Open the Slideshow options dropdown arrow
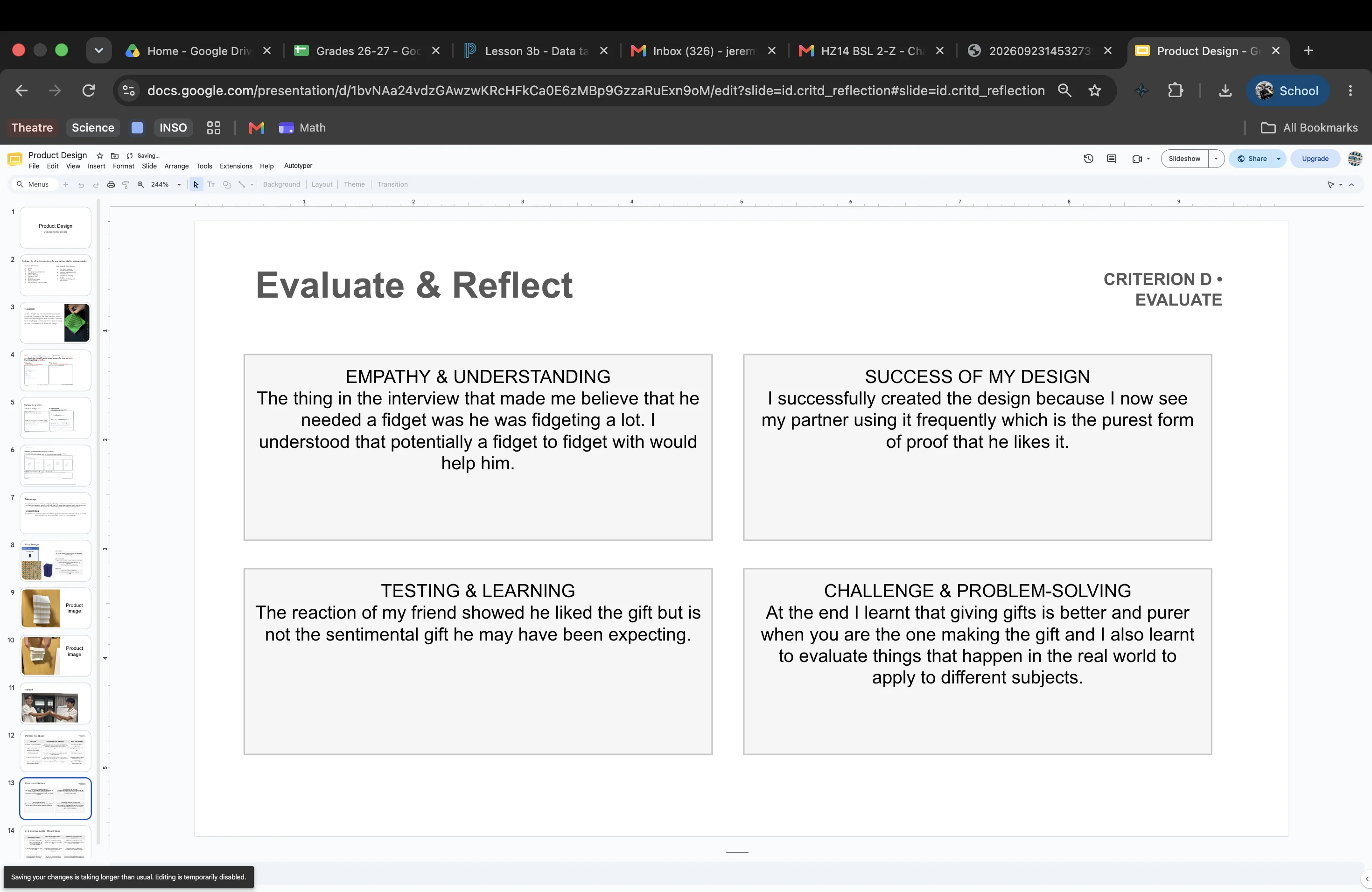The width and height of the screenshot is (1372, 892). click(1216, 159)
